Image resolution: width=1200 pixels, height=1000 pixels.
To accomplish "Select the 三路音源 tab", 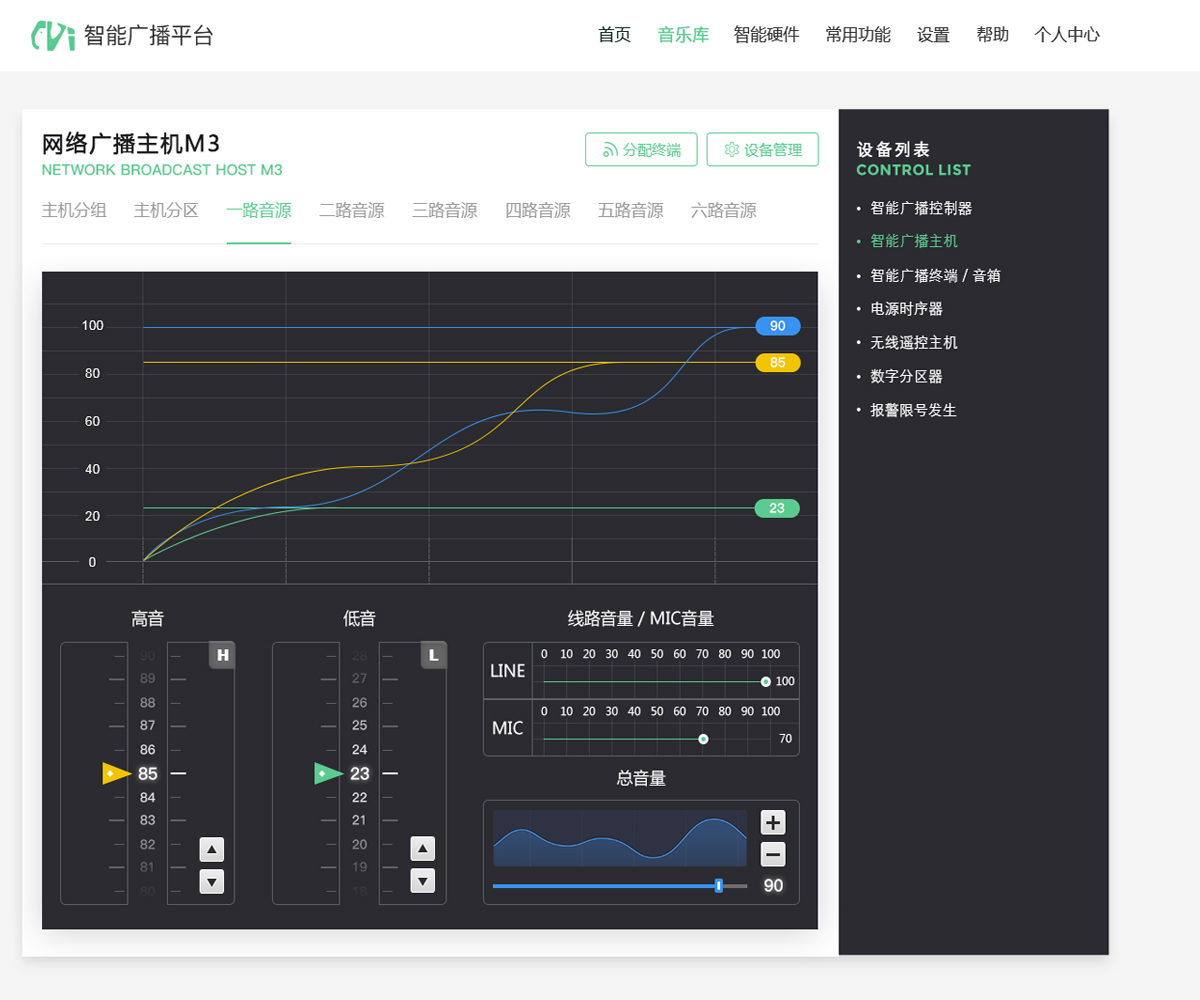I will click(445, 211).
